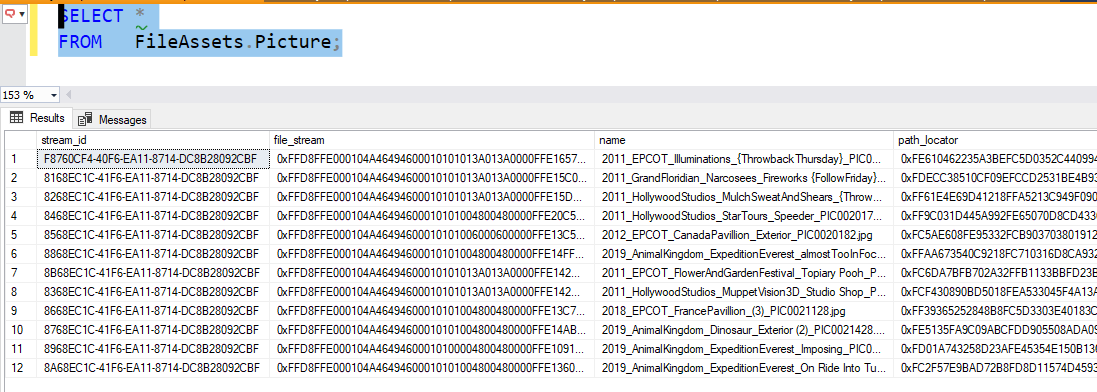Viewport: 1097px width, 392px height.
Task: Select row header number 1
Action: tap(20, 159)
